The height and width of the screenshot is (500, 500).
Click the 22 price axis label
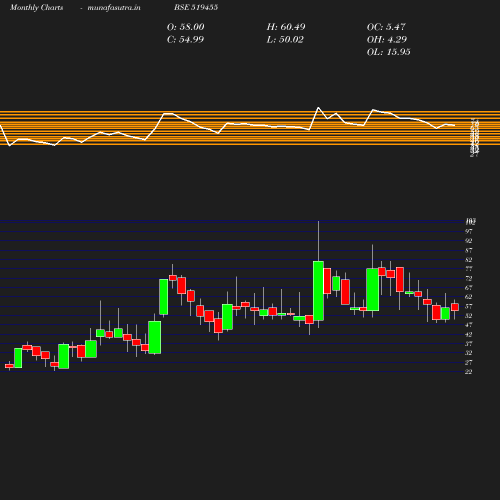(469, 372)
